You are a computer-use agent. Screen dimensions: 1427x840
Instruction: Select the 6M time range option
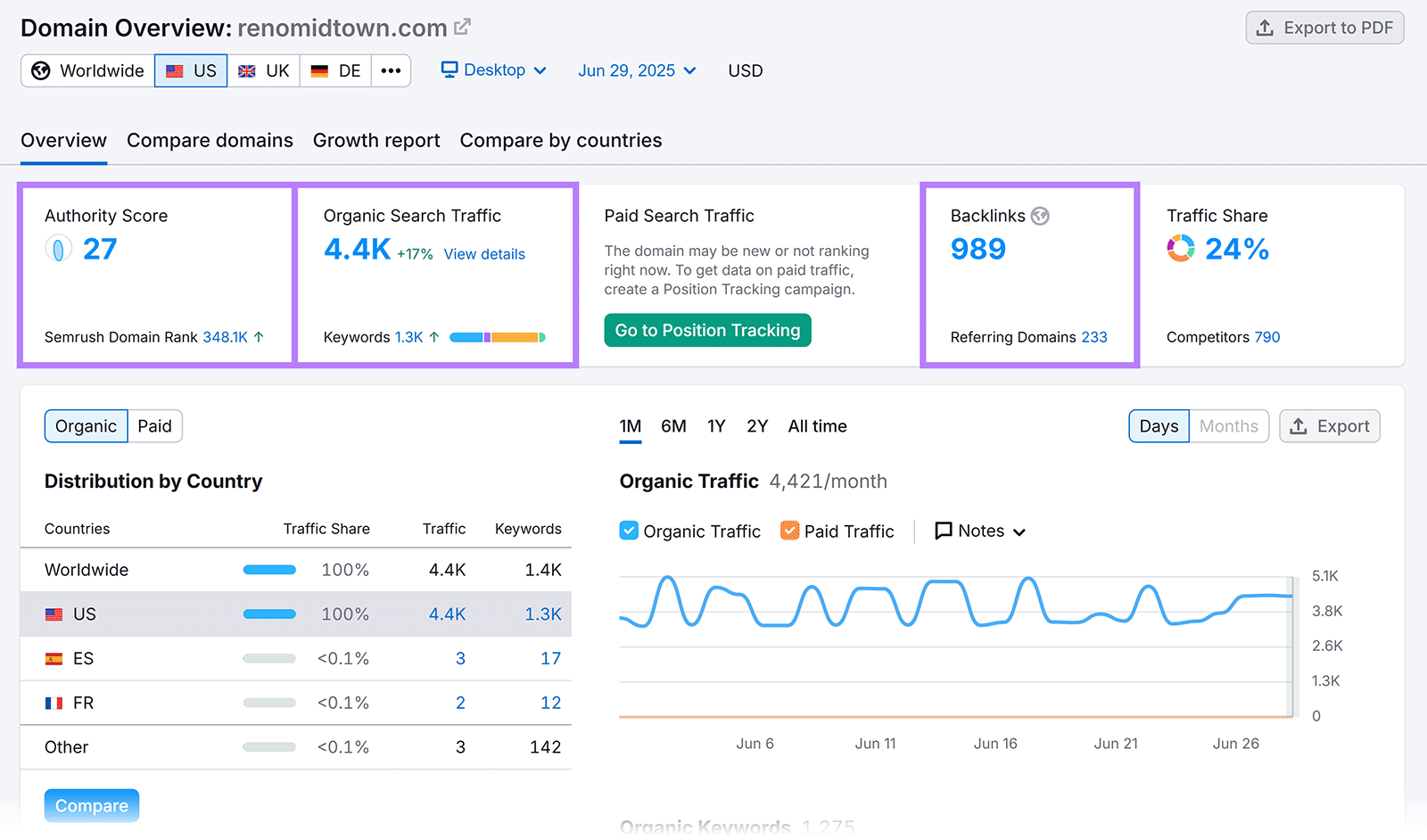point(673,425)
